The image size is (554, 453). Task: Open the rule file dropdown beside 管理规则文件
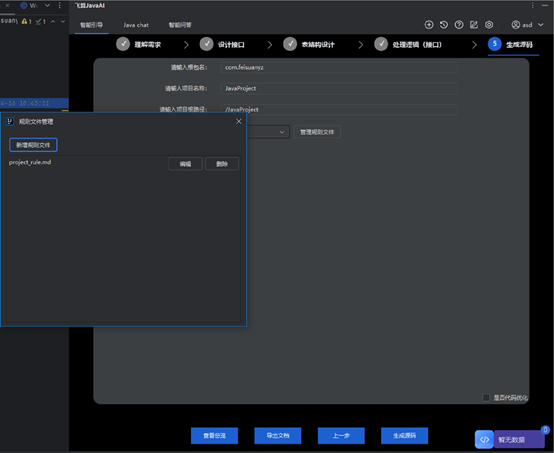pyautogui.click(x=268, y=132)
